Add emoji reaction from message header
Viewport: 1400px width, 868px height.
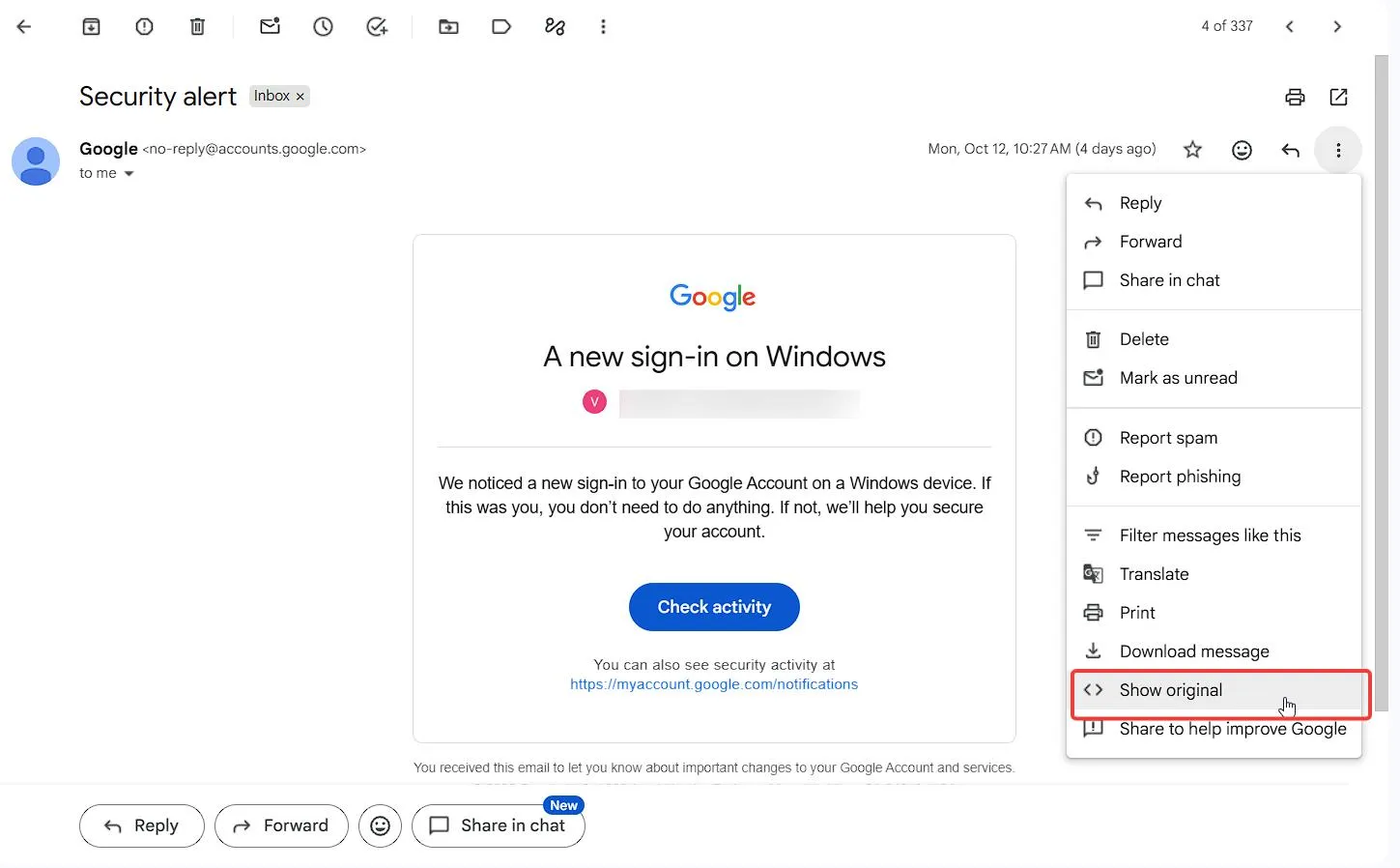(1242, 150)
